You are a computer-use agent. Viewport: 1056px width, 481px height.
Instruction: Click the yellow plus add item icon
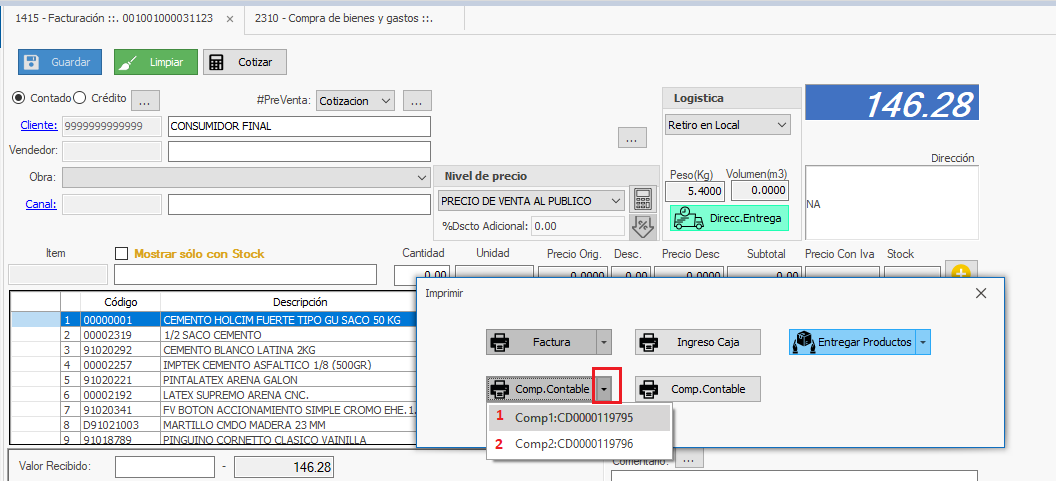961,272
